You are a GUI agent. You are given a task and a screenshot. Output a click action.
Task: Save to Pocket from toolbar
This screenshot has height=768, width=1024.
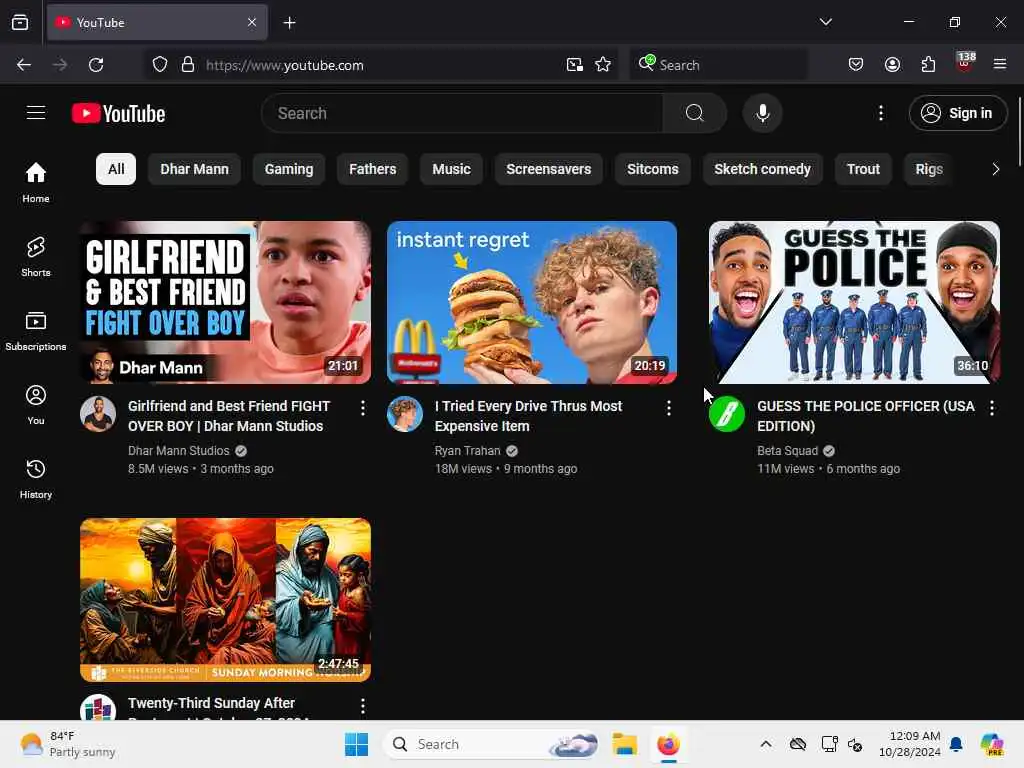pos(856,64)
